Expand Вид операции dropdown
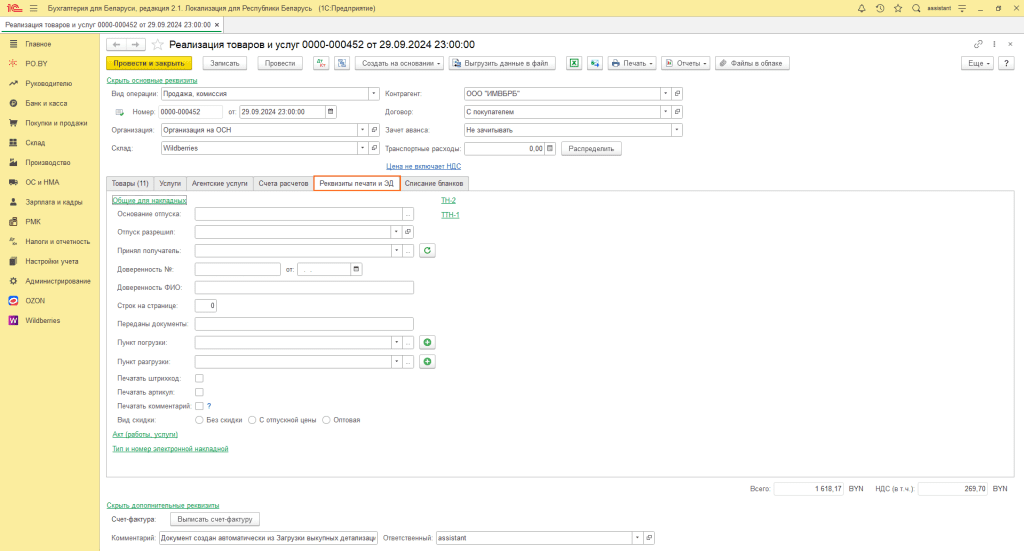 pyautogui.click(x=374, y=93)
